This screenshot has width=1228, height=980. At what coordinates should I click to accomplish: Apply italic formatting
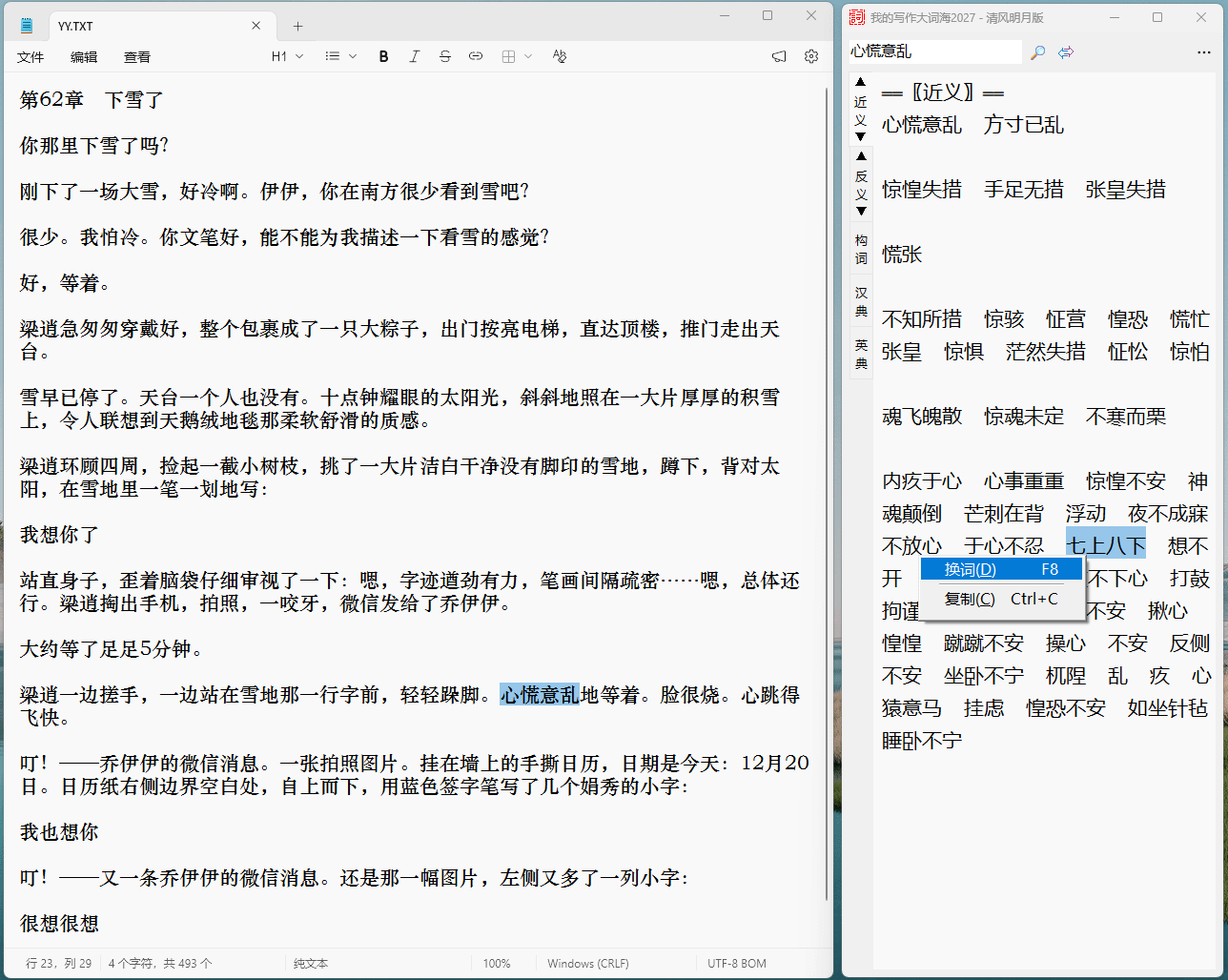414,56
